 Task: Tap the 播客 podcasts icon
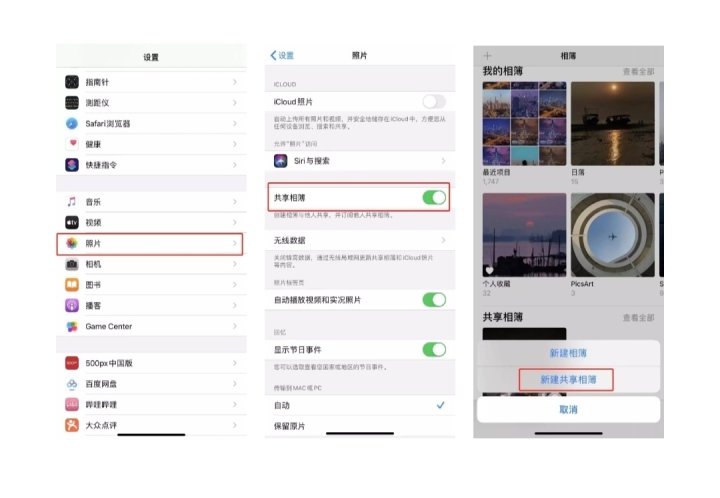pyautogui.click(x=72, y=305)
